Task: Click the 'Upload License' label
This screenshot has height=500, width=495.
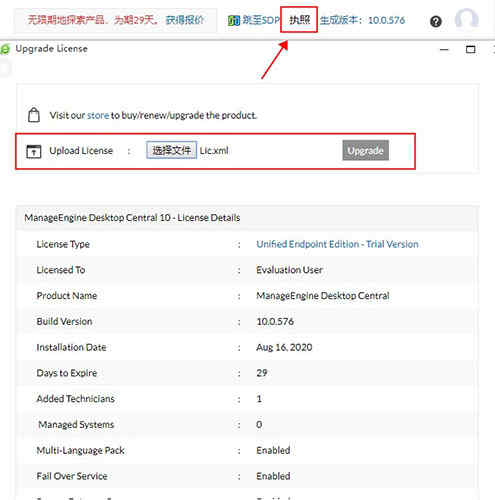Action: click(81, 151)
